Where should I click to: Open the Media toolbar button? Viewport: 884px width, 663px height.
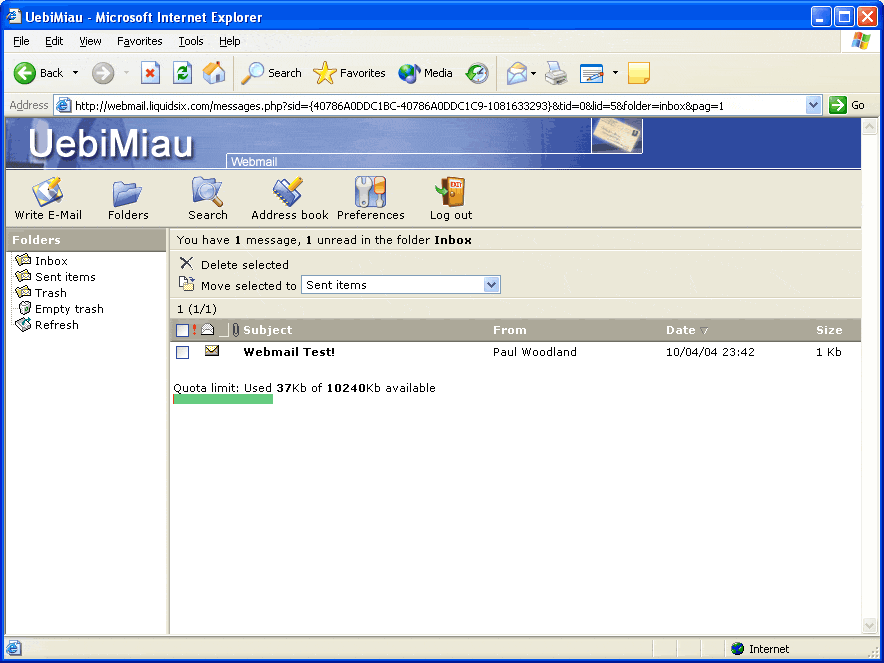click(x=425, y=73)
